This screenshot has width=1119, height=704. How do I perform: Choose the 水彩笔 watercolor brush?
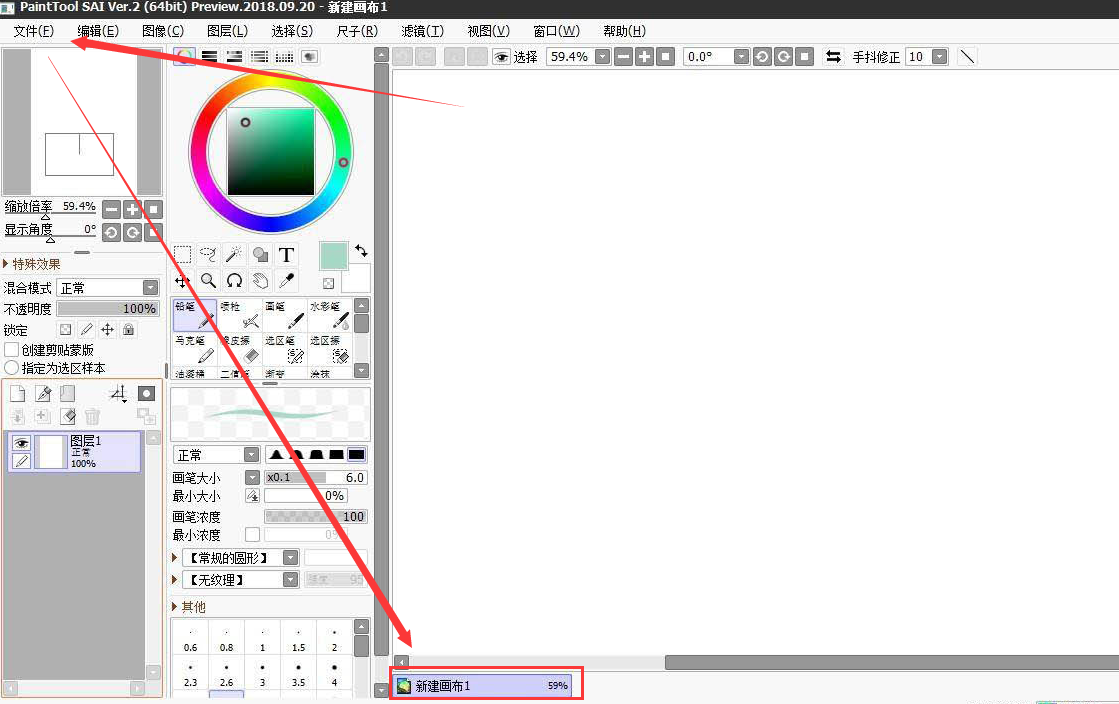[330, 315]
